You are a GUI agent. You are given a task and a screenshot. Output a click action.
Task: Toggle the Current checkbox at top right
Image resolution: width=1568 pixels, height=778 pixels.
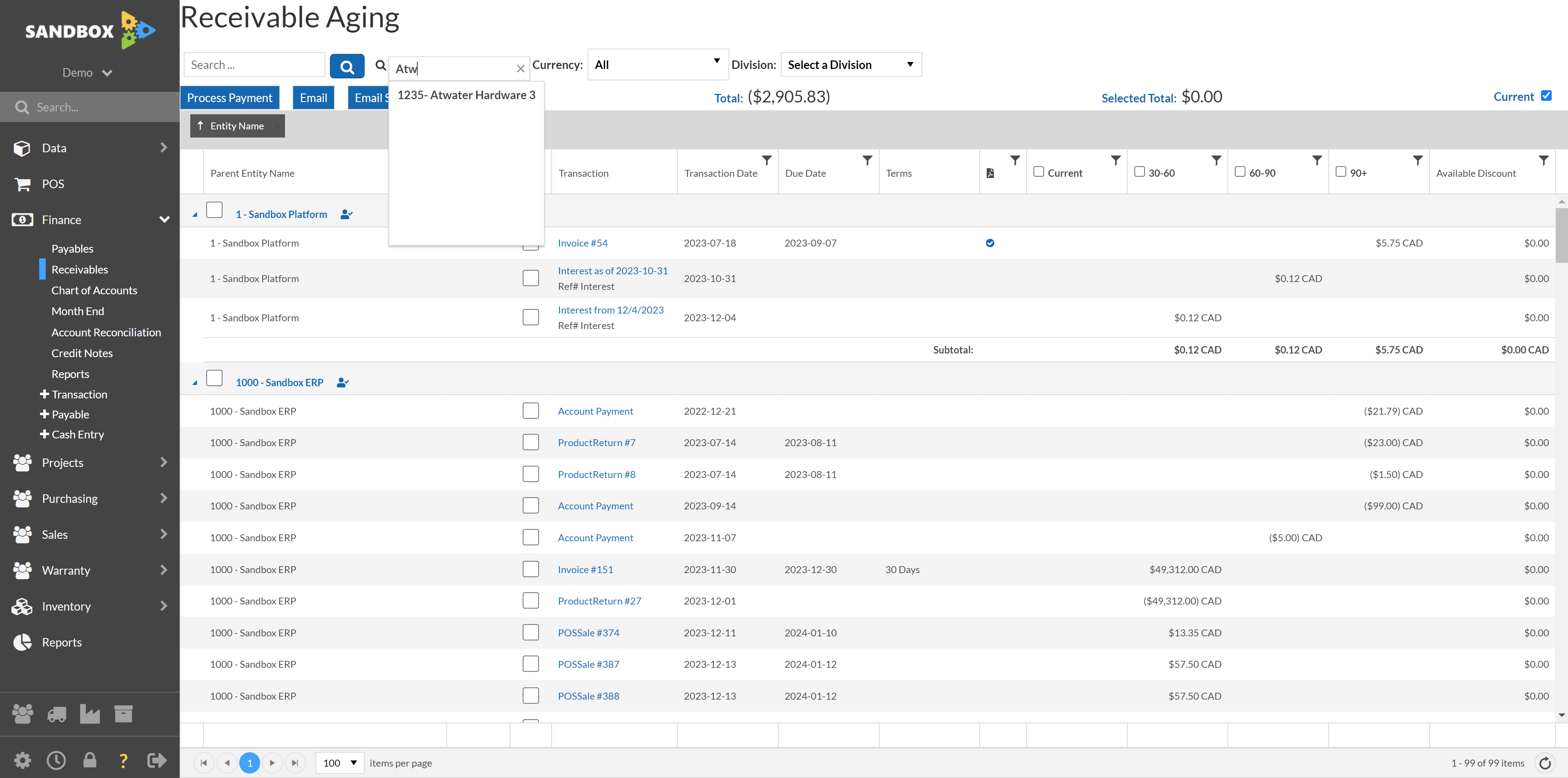[x=1546, y=96]
